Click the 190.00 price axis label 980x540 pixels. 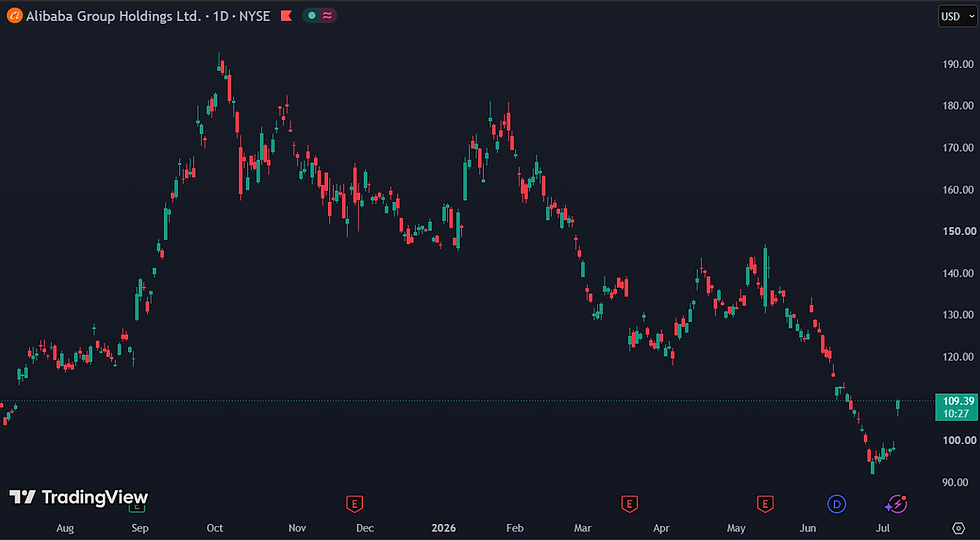(959, 64)
